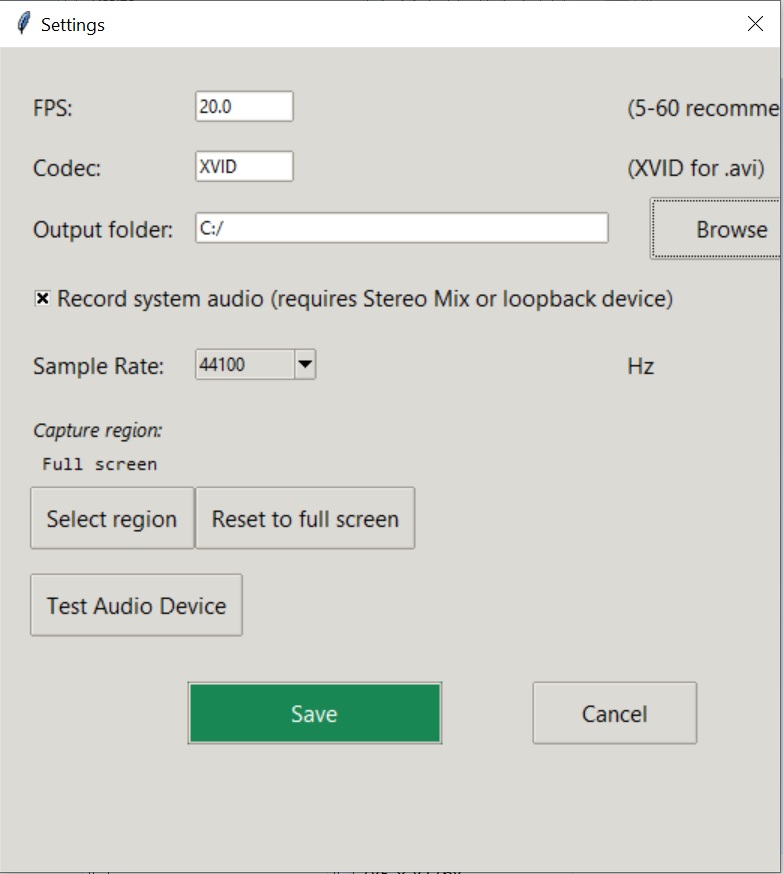
Task: Click the FPS input field
Action: 244,106
